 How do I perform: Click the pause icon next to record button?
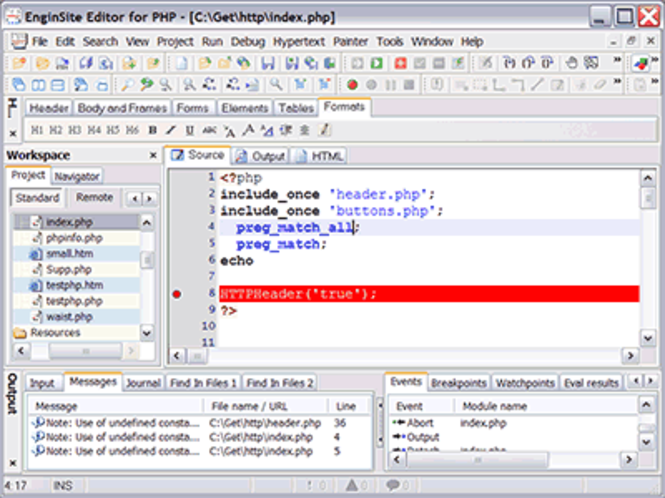coord(390,85)
